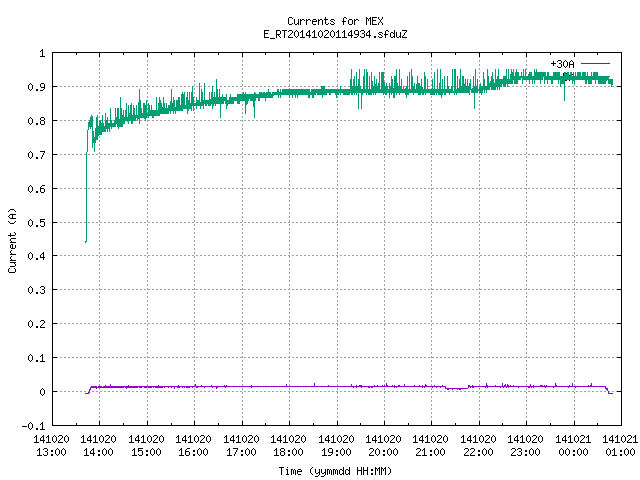
Task: Click y-axis tick label '0.4'
Action: point(36,256)
